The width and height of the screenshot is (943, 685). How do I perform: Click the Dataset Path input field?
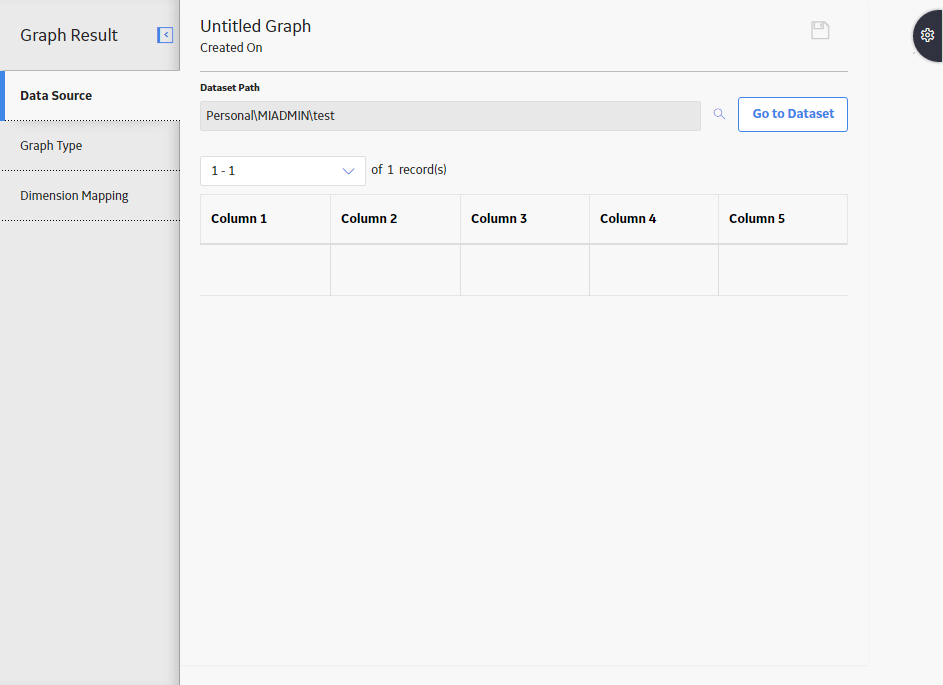tap(450, 116)
